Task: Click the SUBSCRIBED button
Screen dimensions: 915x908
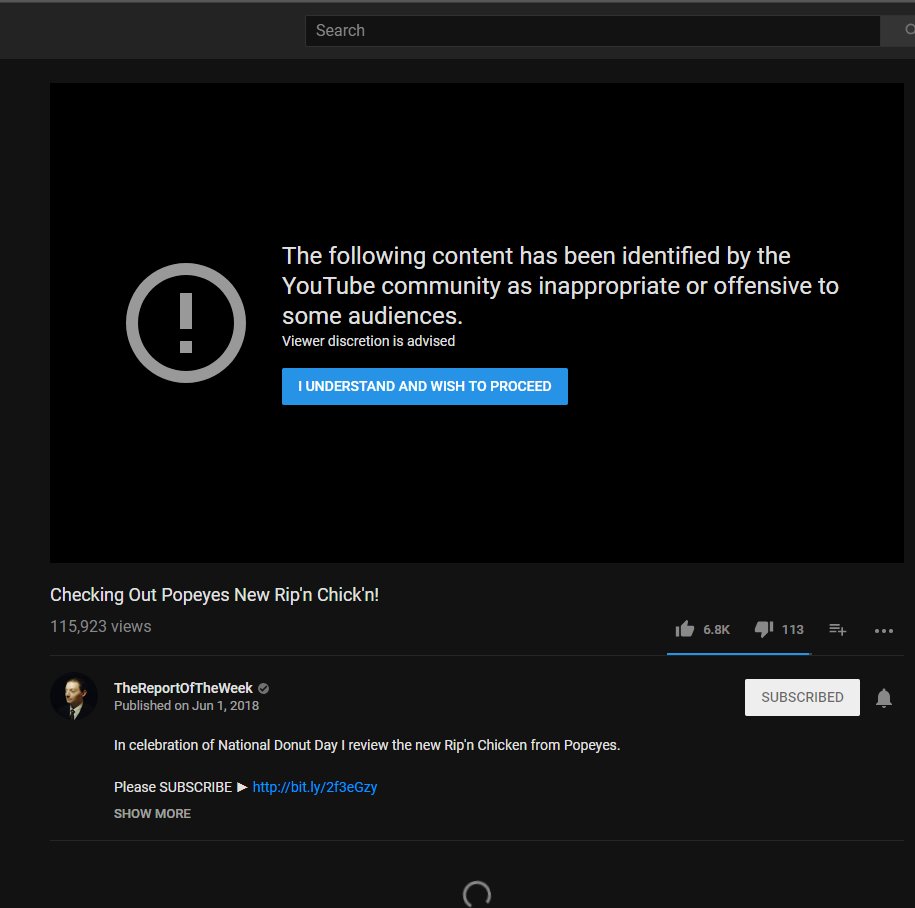Action: (x=802, y=697)
